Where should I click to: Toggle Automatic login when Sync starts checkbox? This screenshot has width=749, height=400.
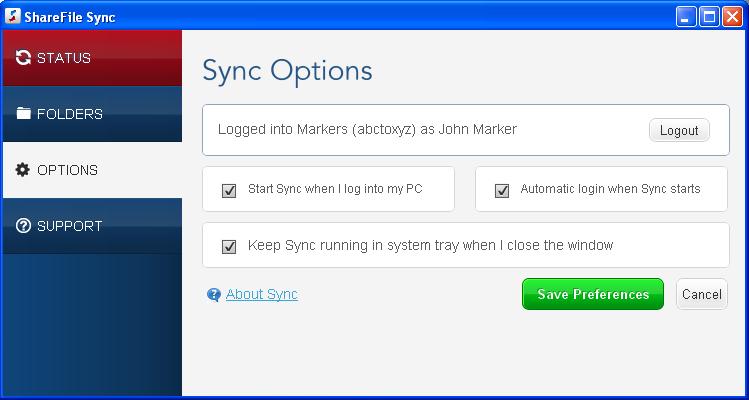point(502,191)
